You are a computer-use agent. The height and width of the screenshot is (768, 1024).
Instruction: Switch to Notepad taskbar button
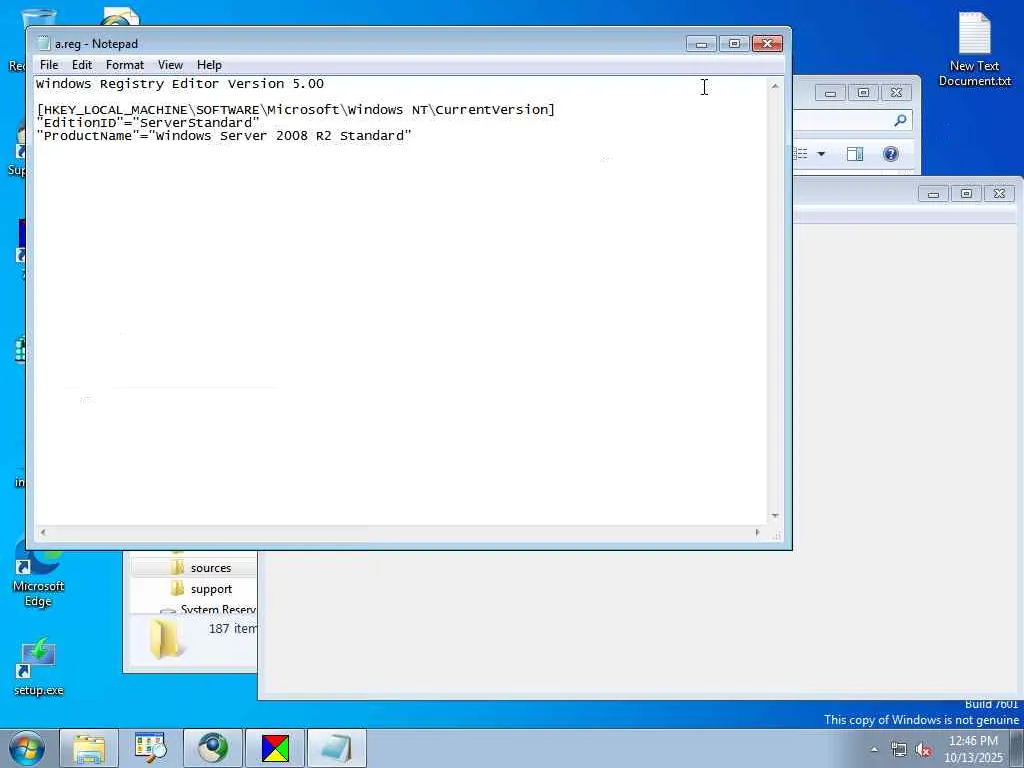(x=336, y=748)
